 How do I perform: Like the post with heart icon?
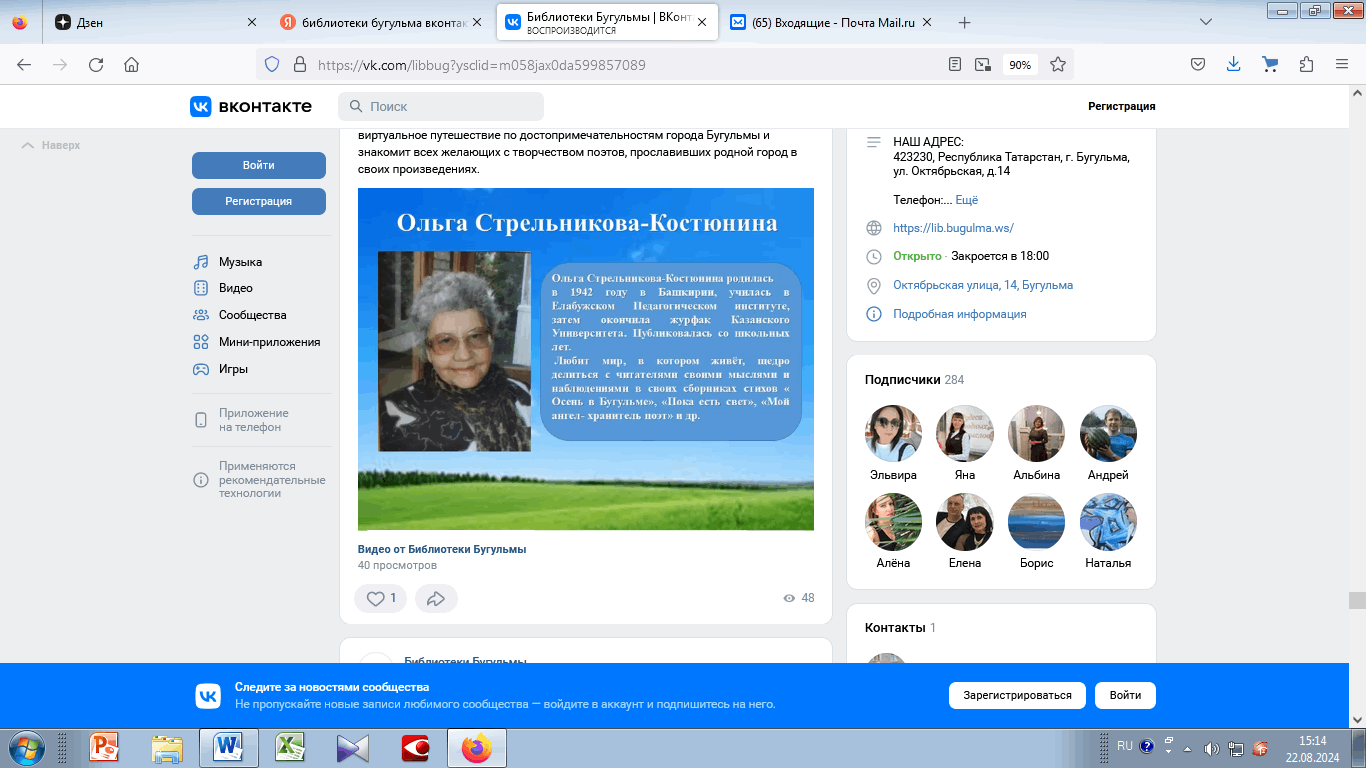[381, 598]
